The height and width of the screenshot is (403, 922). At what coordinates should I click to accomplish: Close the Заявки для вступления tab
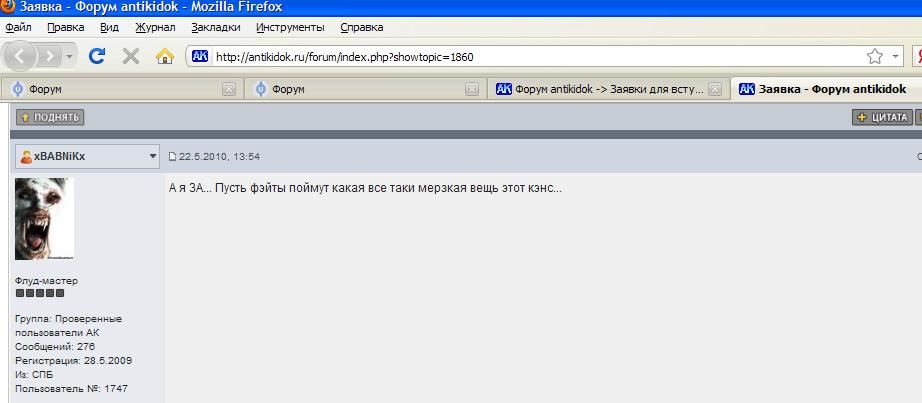coord(714,89)
